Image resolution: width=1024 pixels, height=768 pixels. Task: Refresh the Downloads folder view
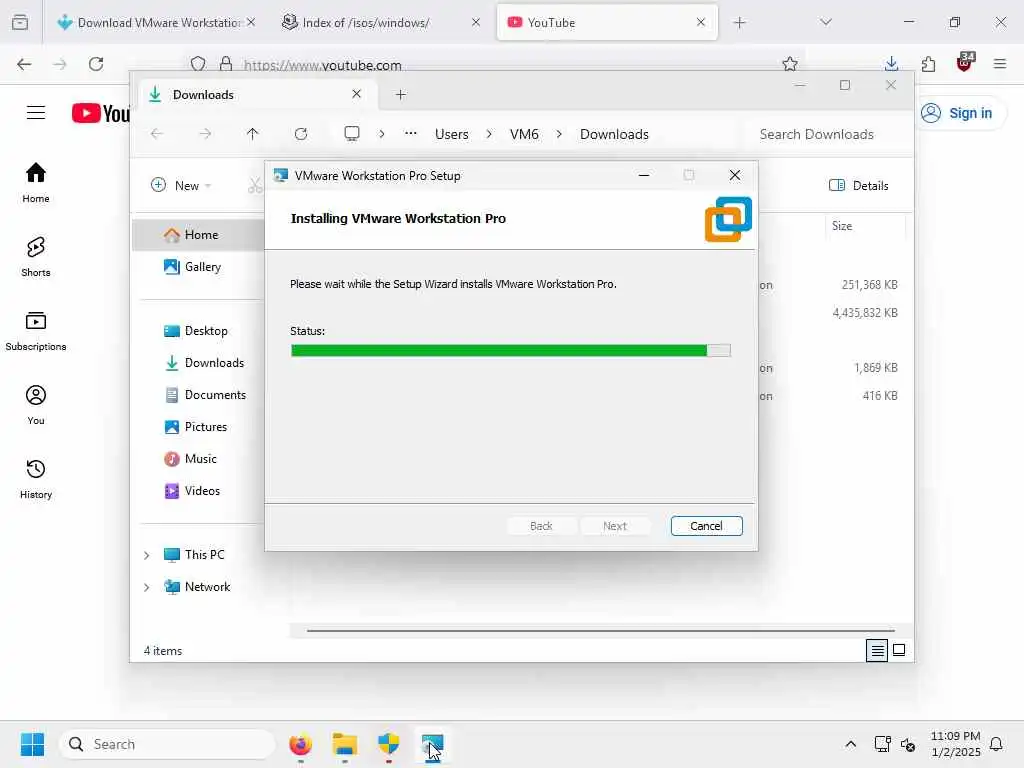click(x=300, y=134)
